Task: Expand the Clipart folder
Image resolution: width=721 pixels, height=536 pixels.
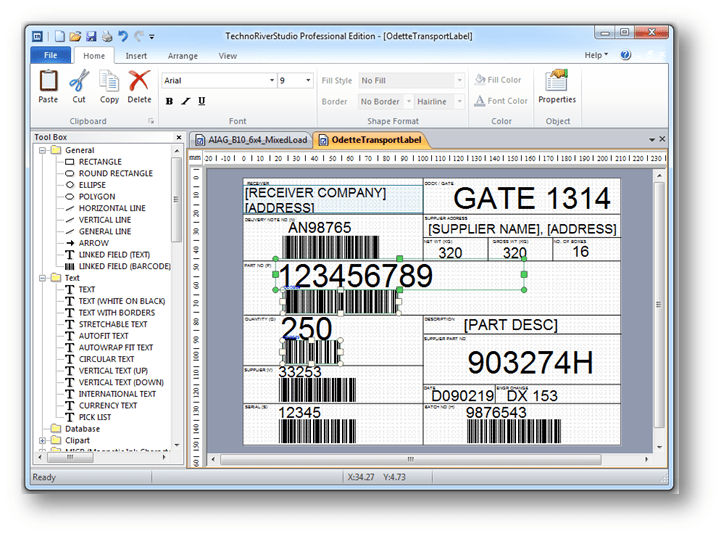Action: point(42,440)
